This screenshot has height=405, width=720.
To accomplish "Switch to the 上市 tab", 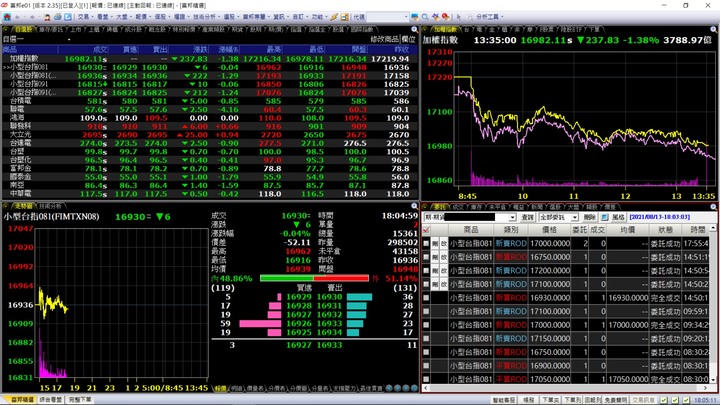I will [x=75, y=29].
